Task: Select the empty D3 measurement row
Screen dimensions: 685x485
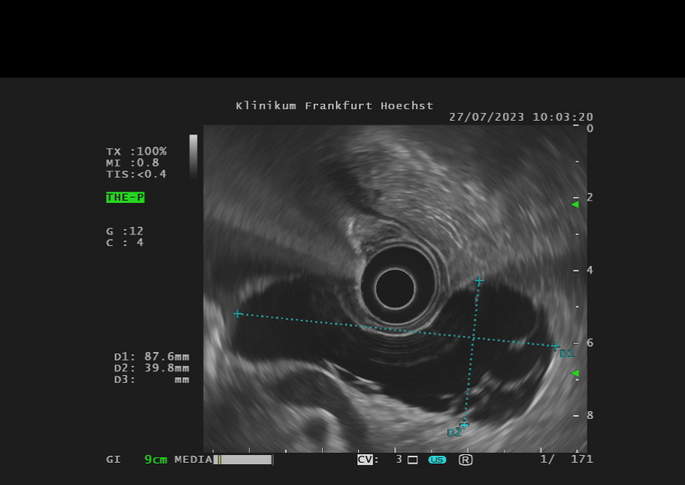Action: (151, 380)
